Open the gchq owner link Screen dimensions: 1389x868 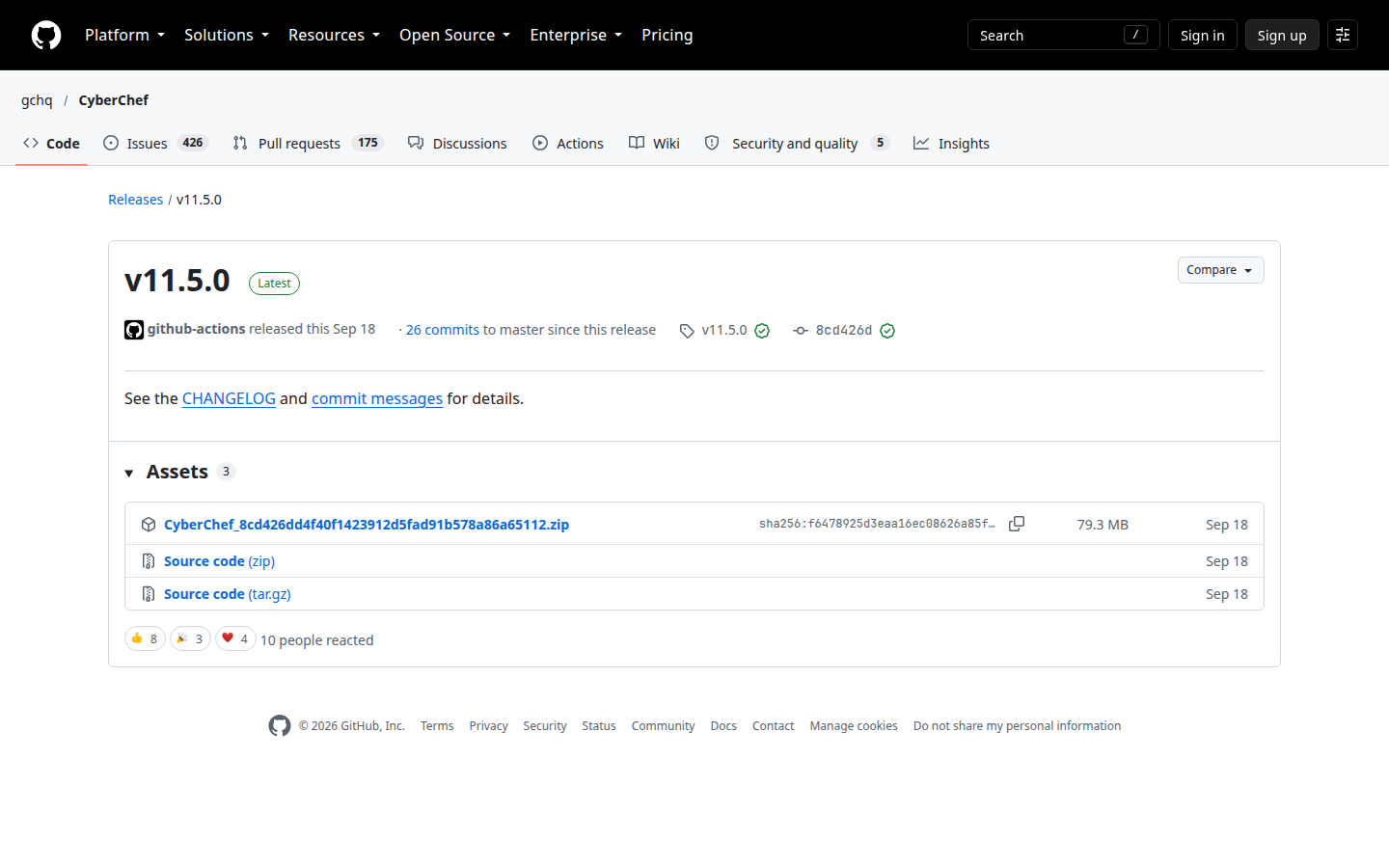coord(37,100)
